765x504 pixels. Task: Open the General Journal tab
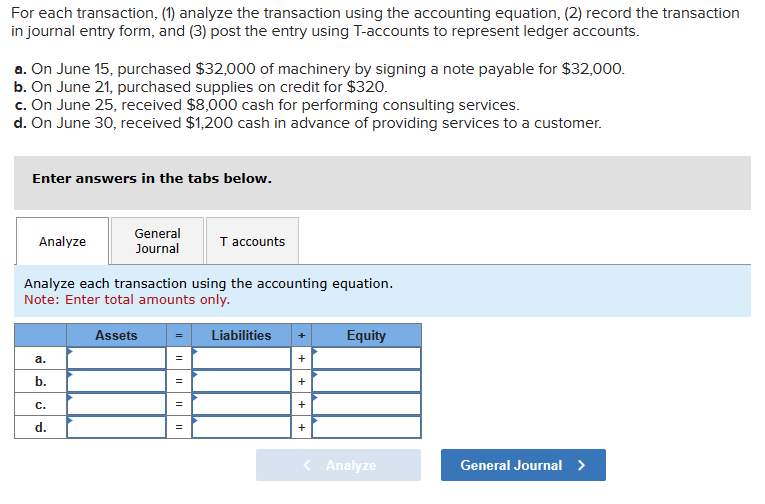coord(157,241)
